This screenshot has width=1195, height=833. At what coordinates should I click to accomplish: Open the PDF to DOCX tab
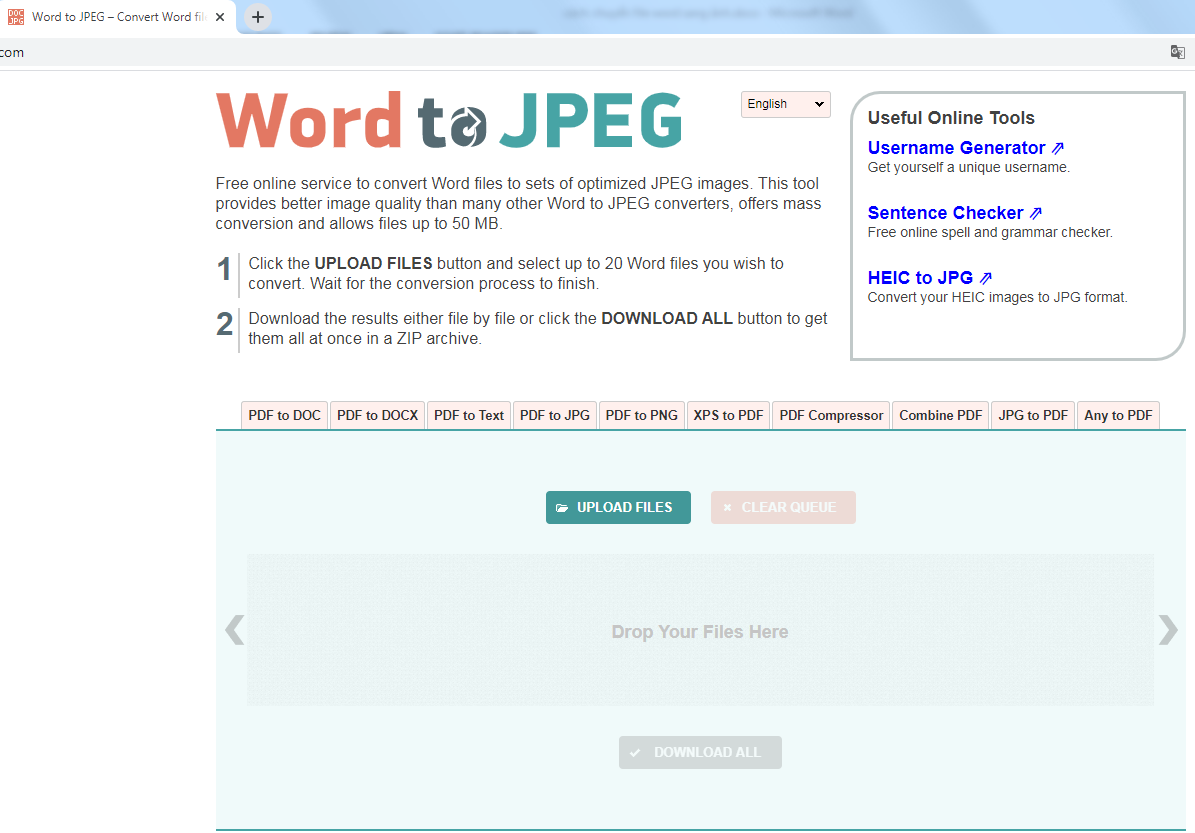(x=377, y=415)
